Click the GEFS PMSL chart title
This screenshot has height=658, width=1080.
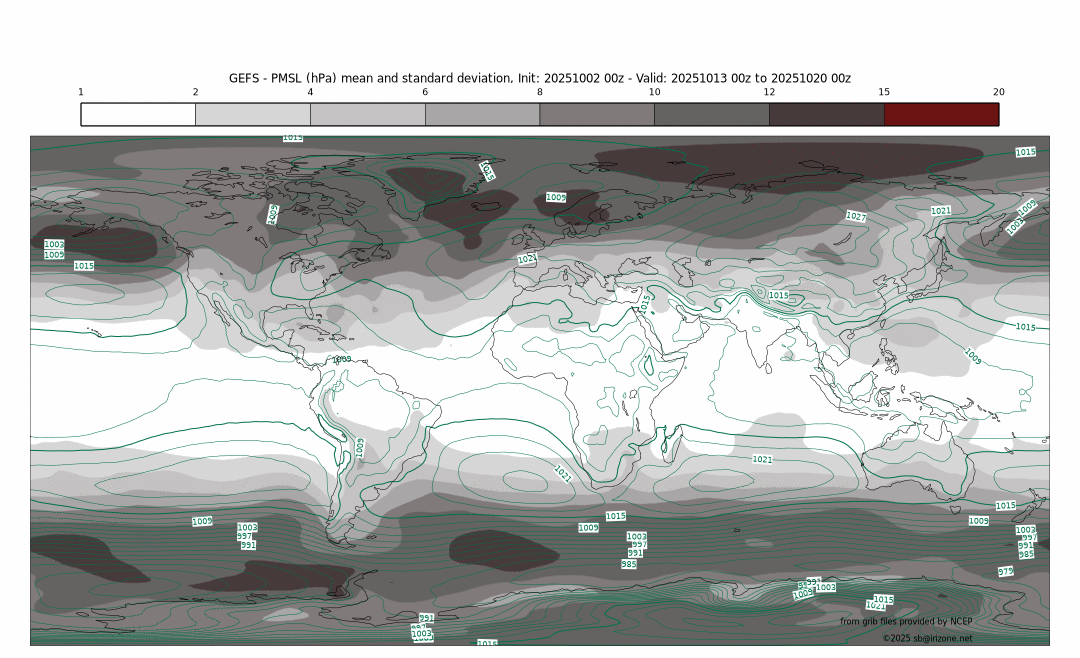(539, 78)
